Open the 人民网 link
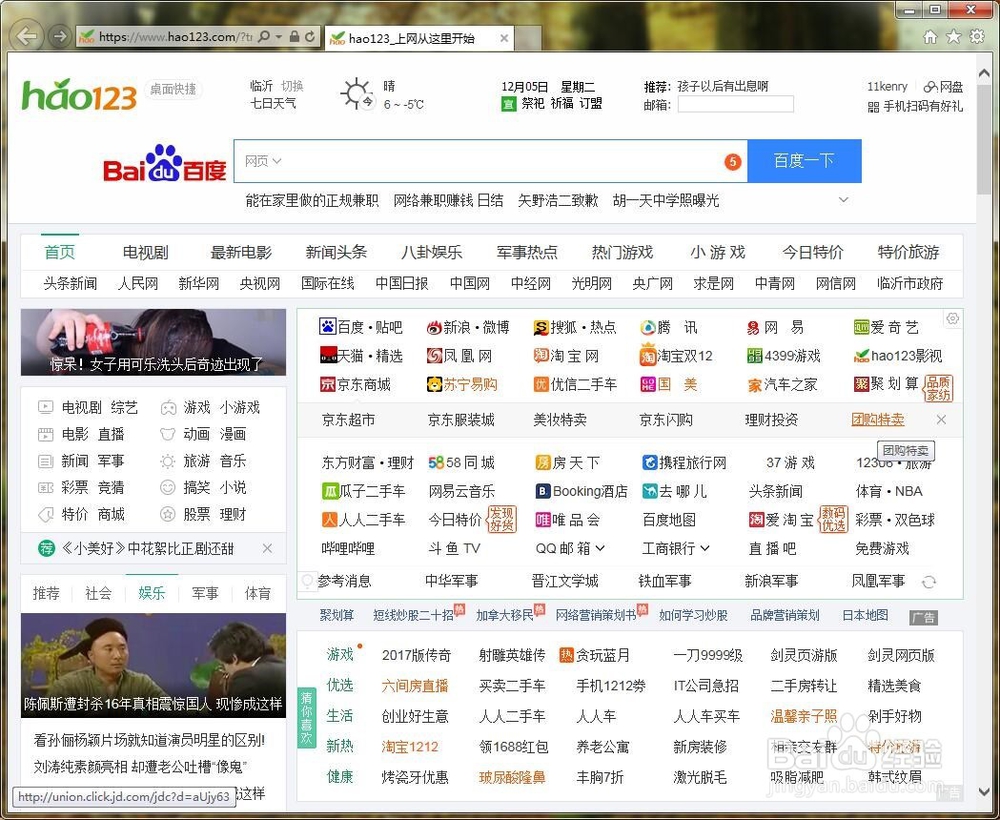1000x820 pixels. point(138,283)
